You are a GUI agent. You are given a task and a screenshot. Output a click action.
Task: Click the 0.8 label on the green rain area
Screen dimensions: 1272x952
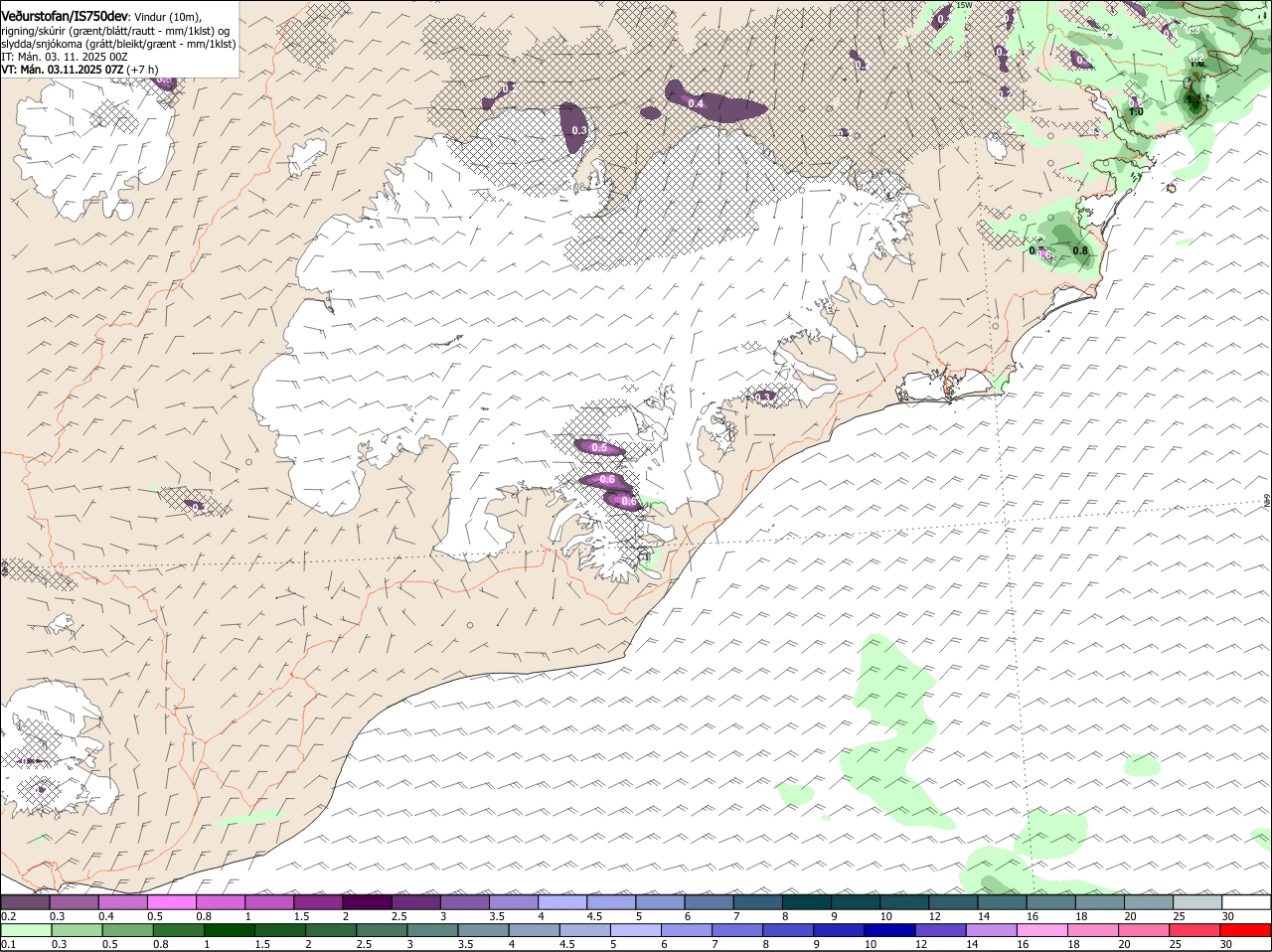pos(1080,250)
